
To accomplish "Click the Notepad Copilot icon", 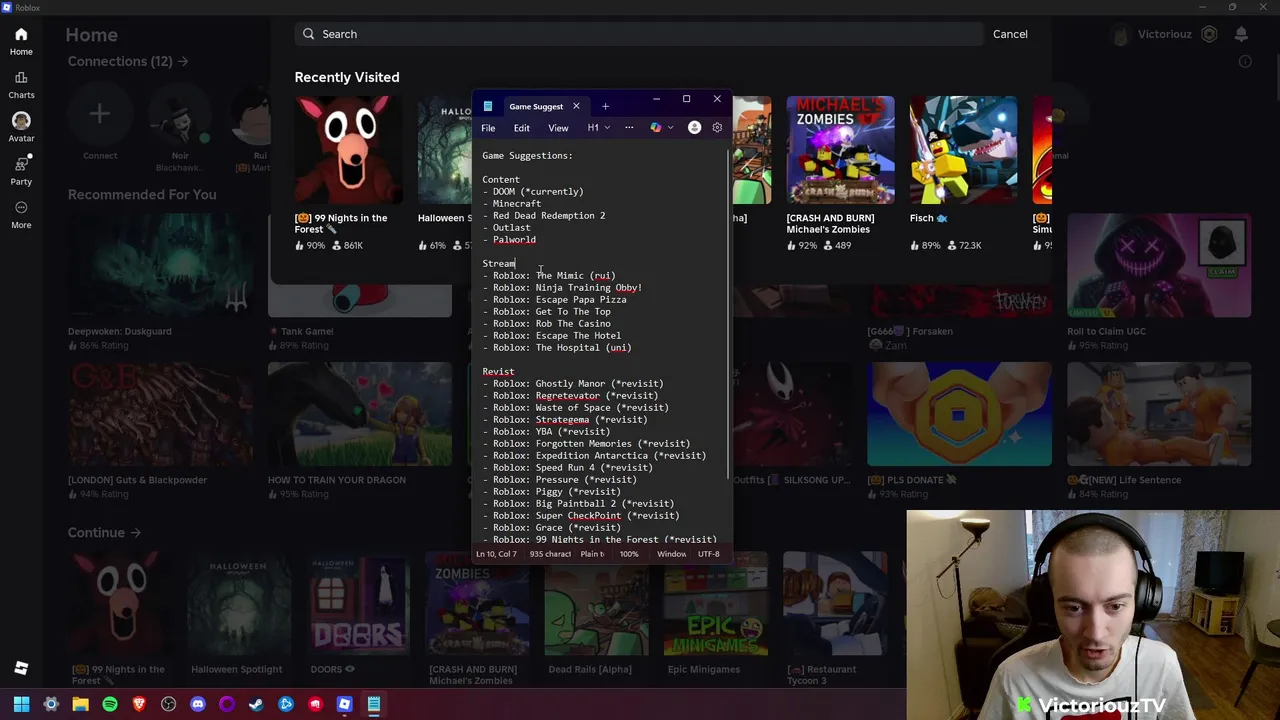I will (655, 128).
